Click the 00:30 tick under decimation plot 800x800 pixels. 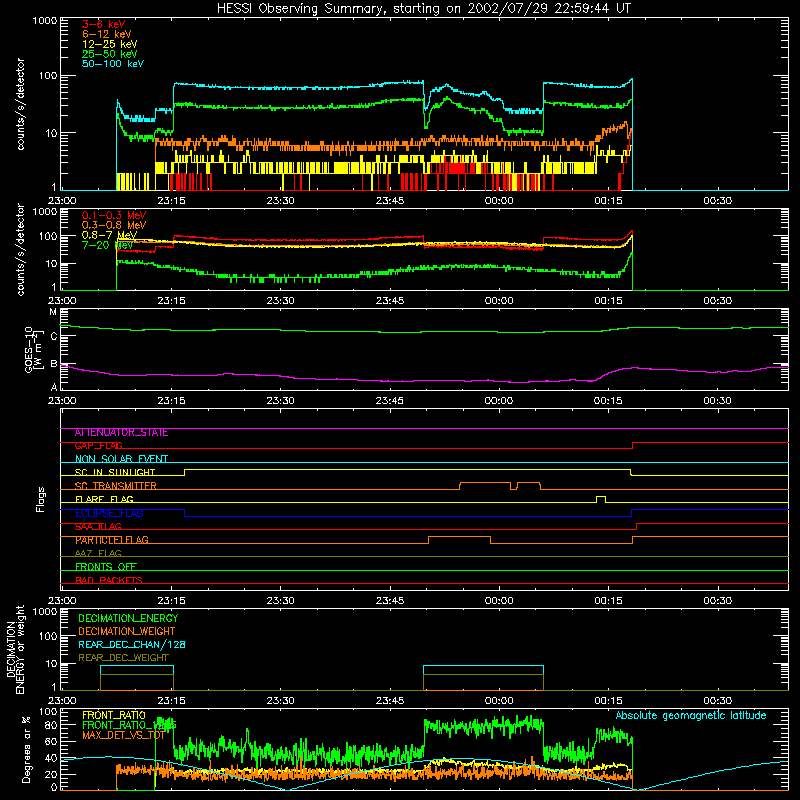pyautogui.click(x=717, y=701)
